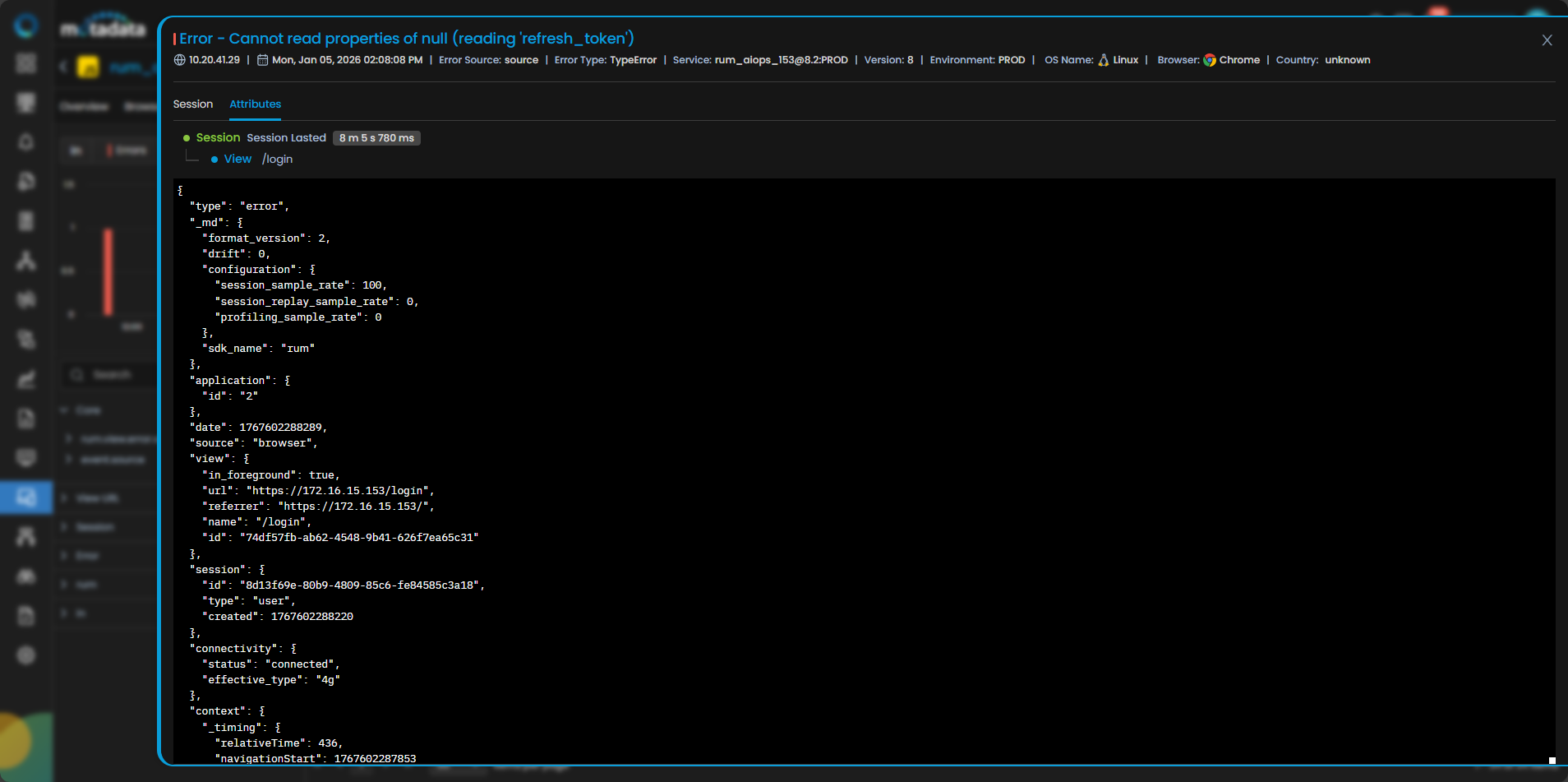Select the Attributes tab
The width and height of the screenshot is (1568, 782).
click(x=255, y=104)
